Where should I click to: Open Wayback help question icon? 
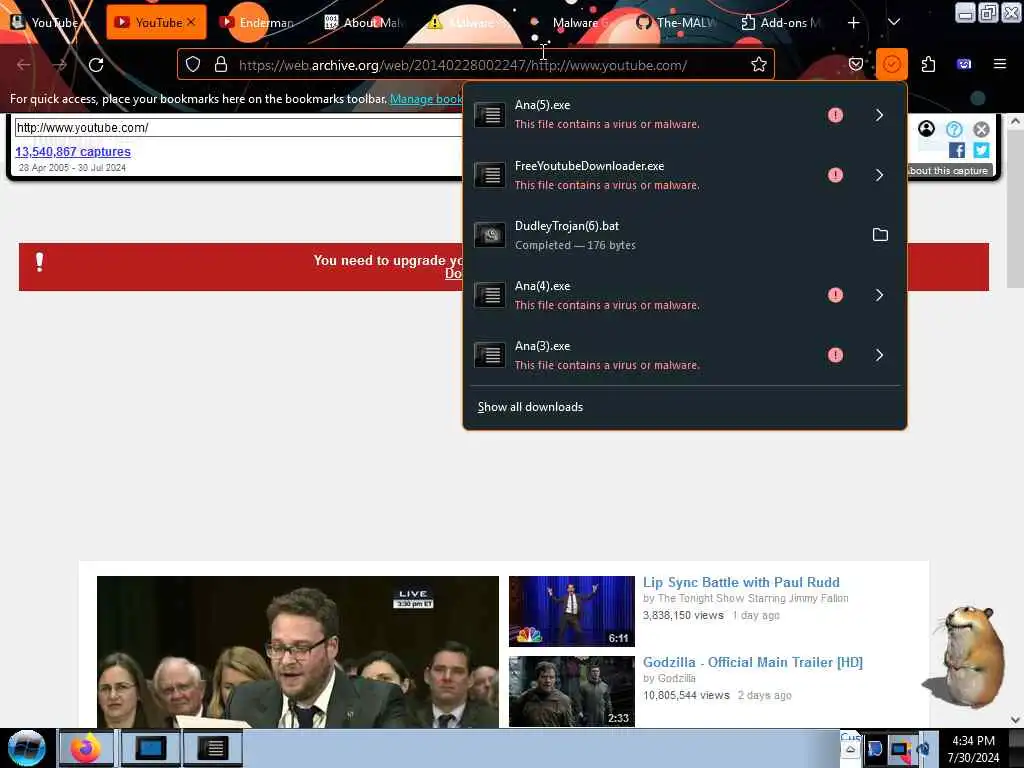coord(953,129)
